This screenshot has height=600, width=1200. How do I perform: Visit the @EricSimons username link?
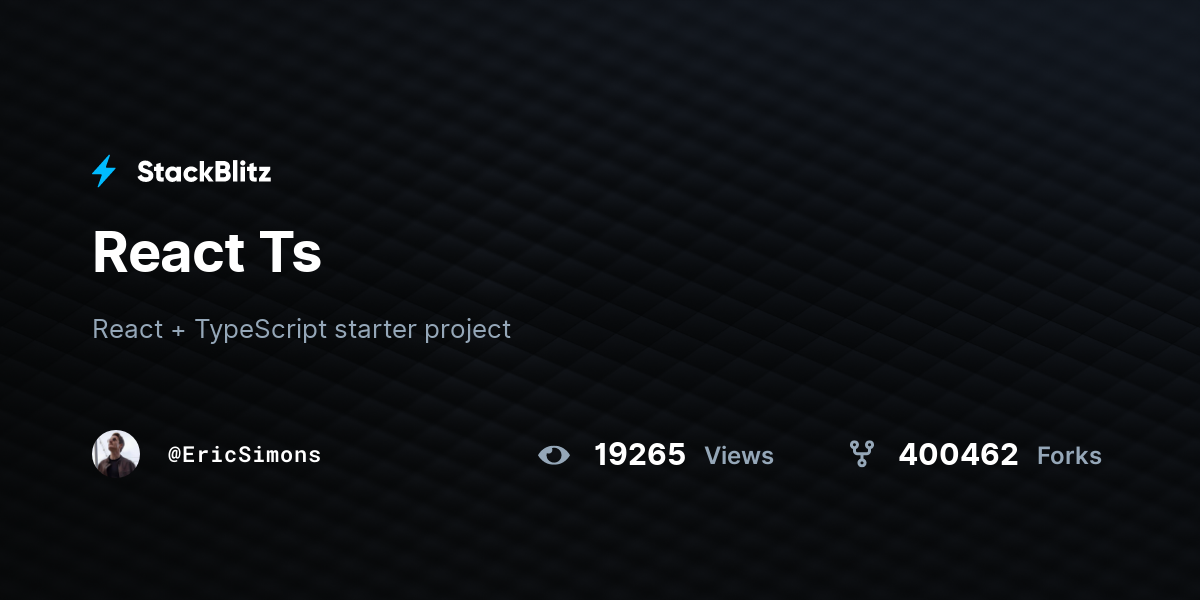coord(244,455)
